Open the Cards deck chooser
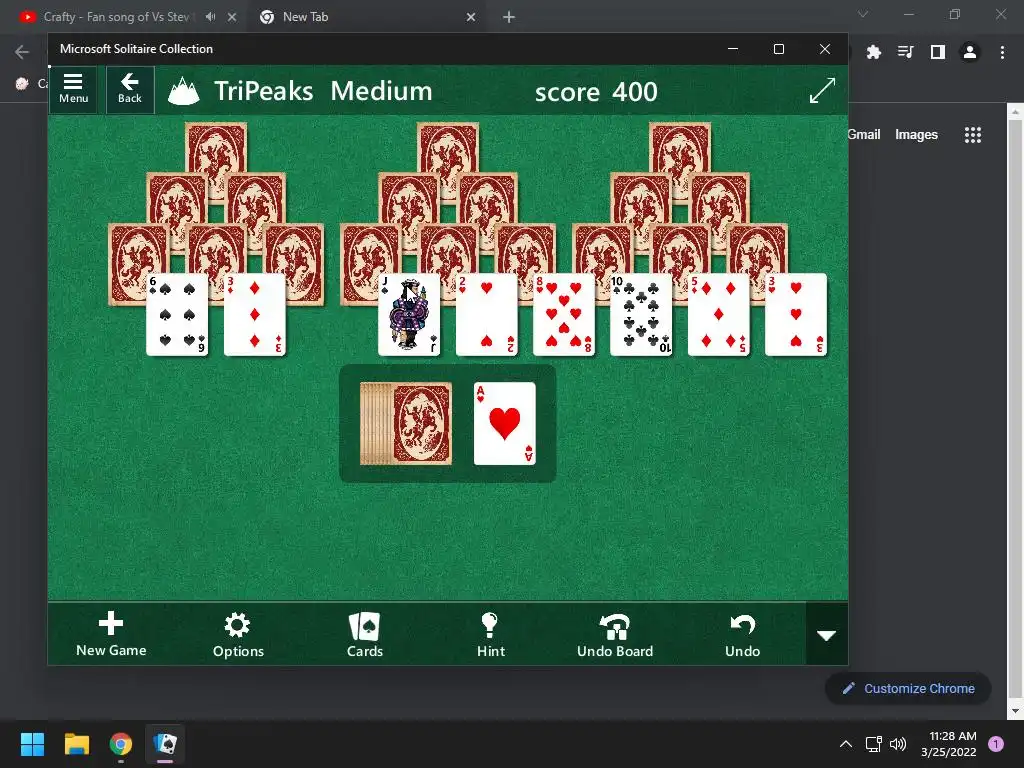This screenshot has height=768, width=1024. 364,633
